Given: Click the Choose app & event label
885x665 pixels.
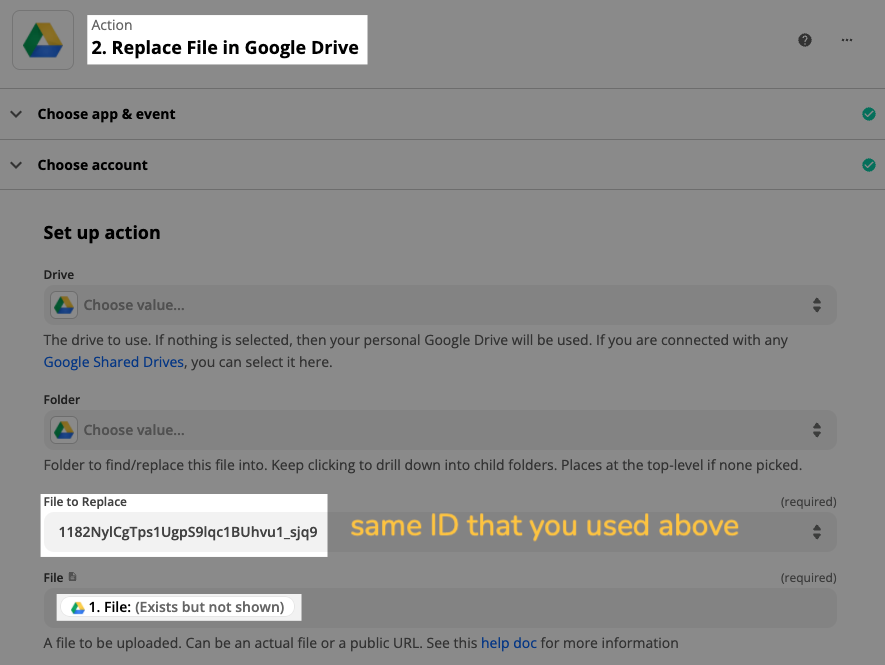Looking at the screenshot, I should pyautogui.click(x=107, y=114).
